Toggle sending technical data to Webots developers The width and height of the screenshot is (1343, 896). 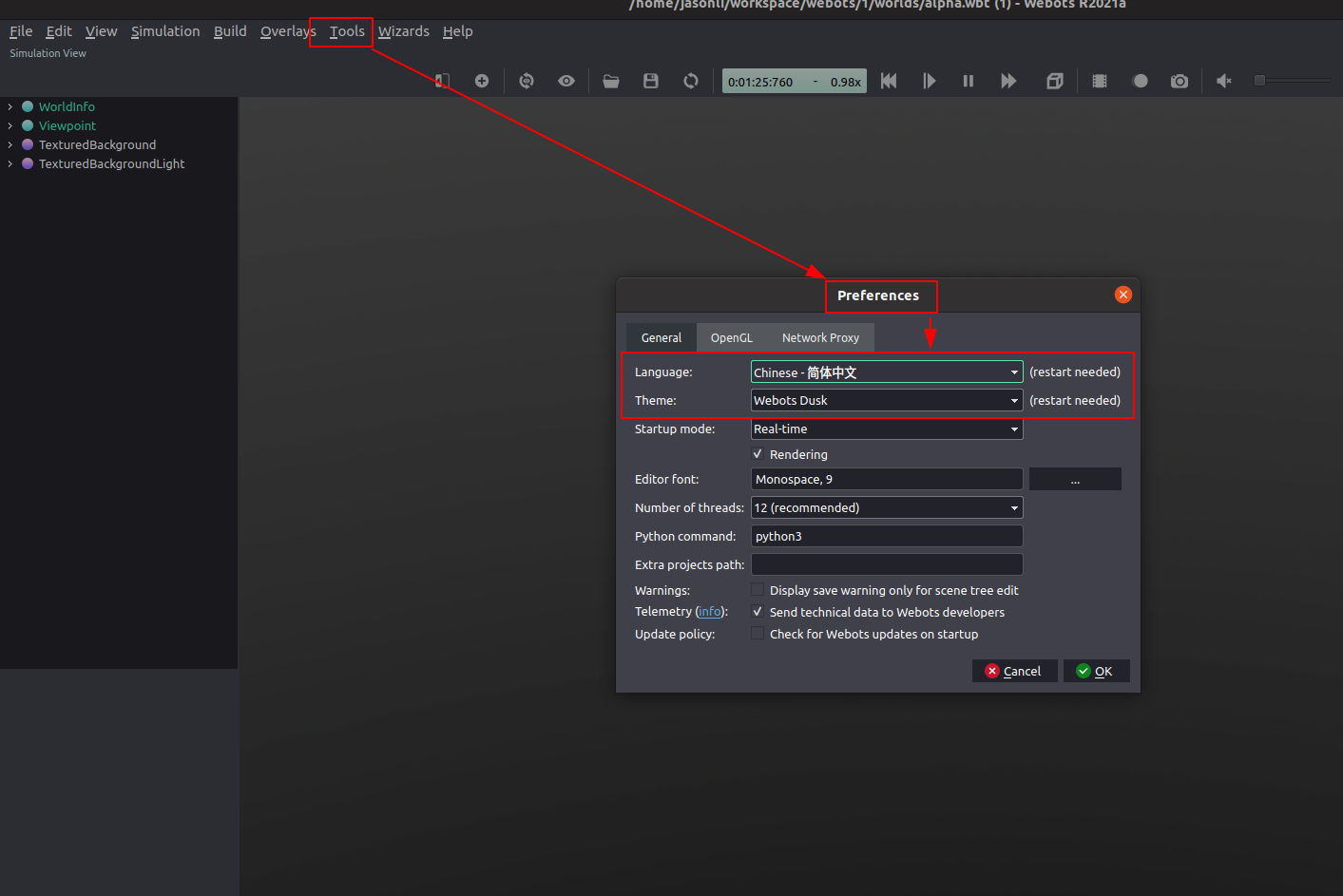758,612
